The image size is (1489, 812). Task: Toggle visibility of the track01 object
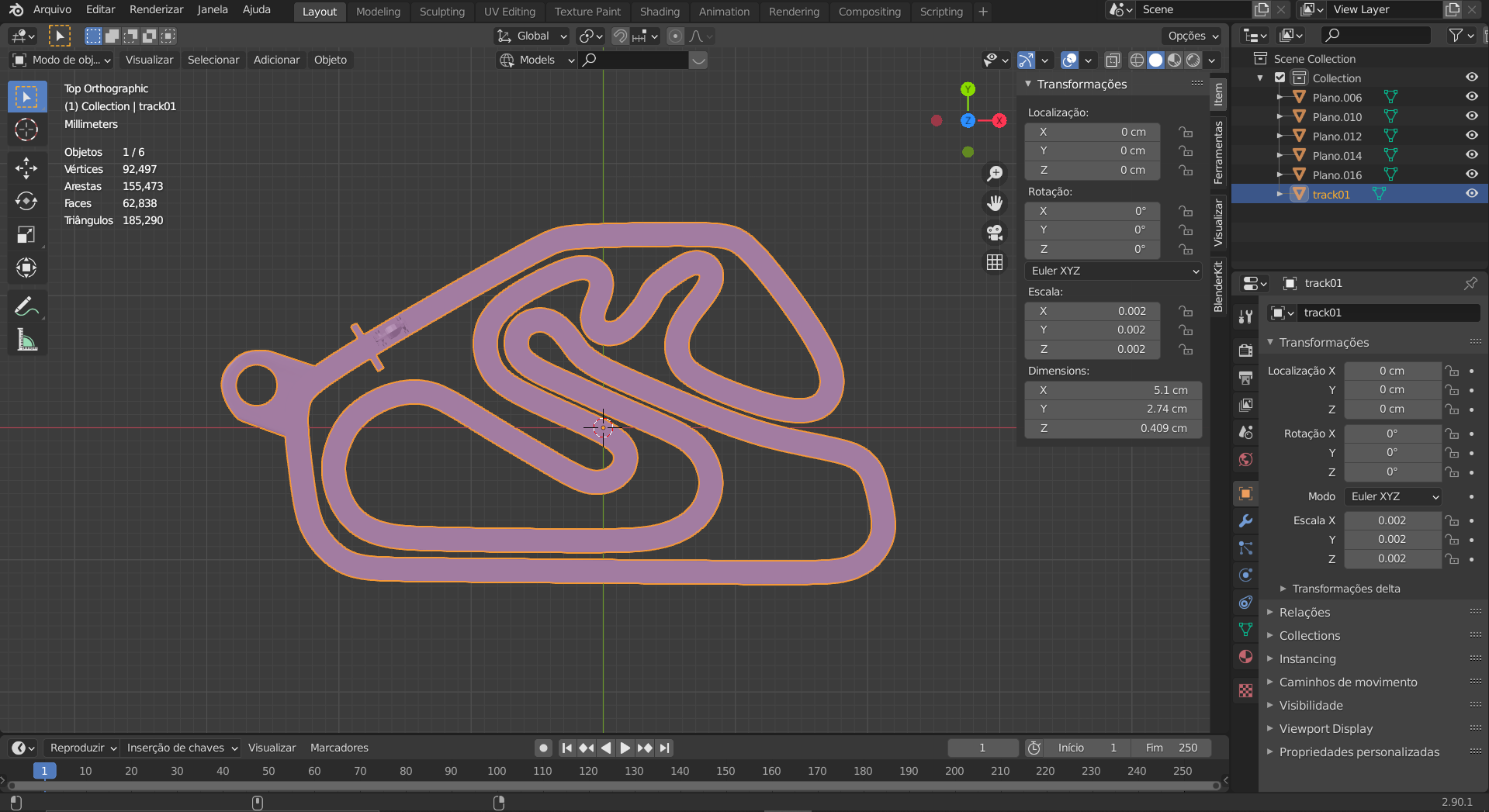[x=1471, y=194]
